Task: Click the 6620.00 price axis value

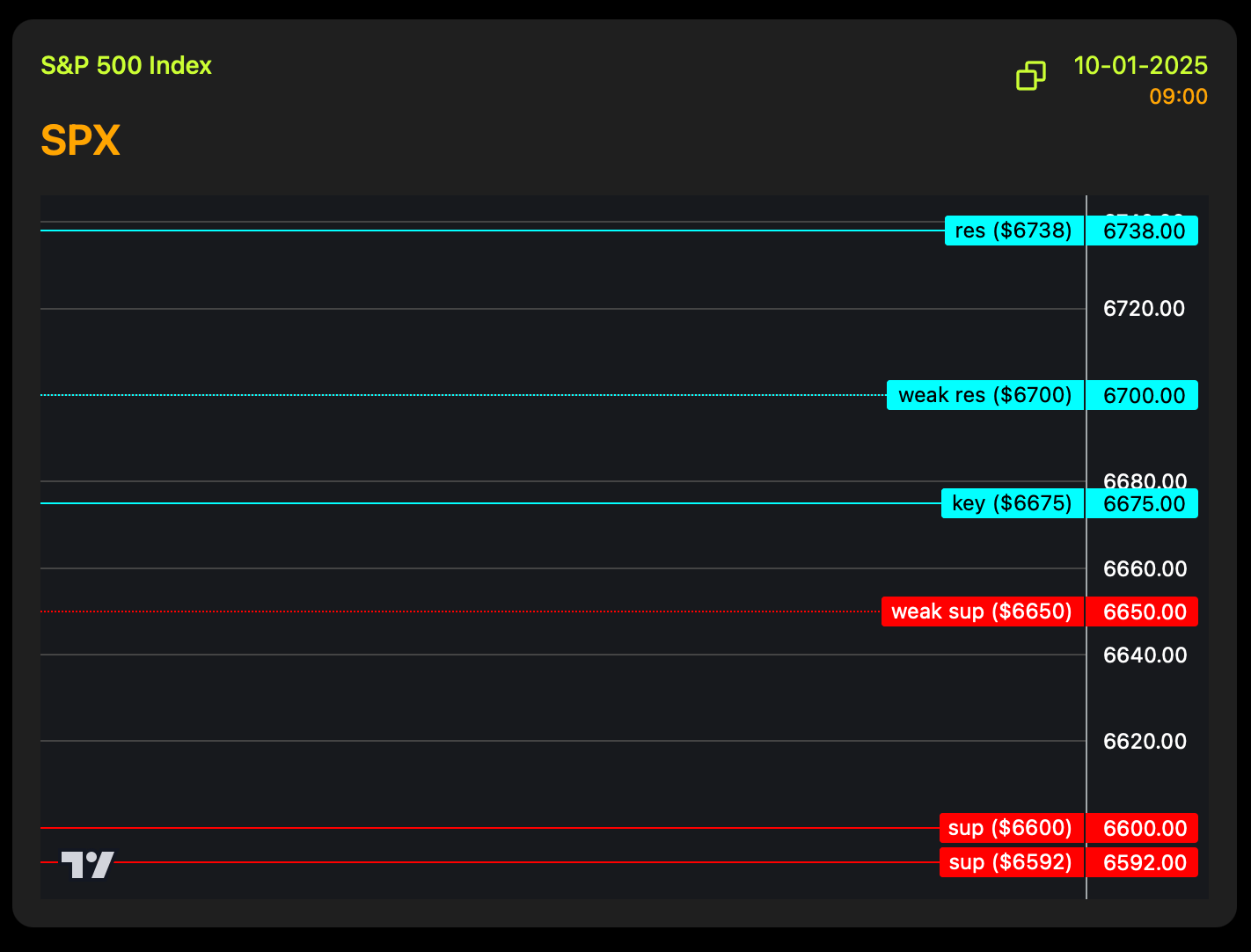Action: (x=1144, y=742)
